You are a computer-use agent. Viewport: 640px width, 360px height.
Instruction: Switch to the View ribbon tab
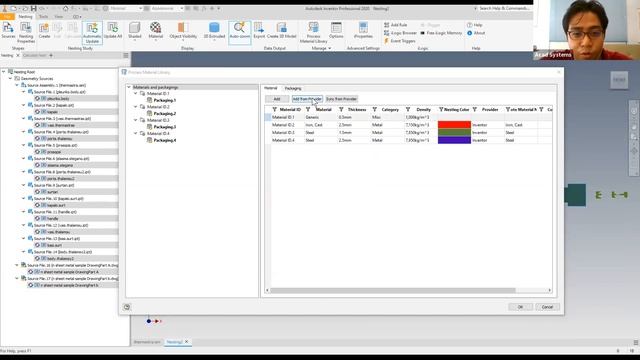tap(59, 17)
